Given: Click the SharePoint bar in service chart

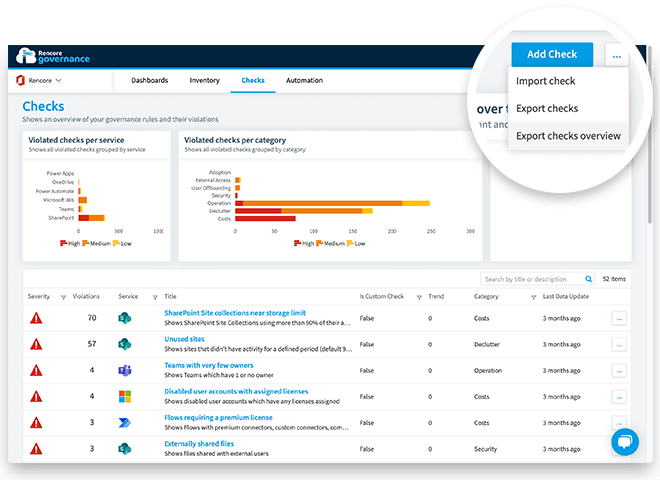Looking at the screenshot, I should tap(91, 218).
